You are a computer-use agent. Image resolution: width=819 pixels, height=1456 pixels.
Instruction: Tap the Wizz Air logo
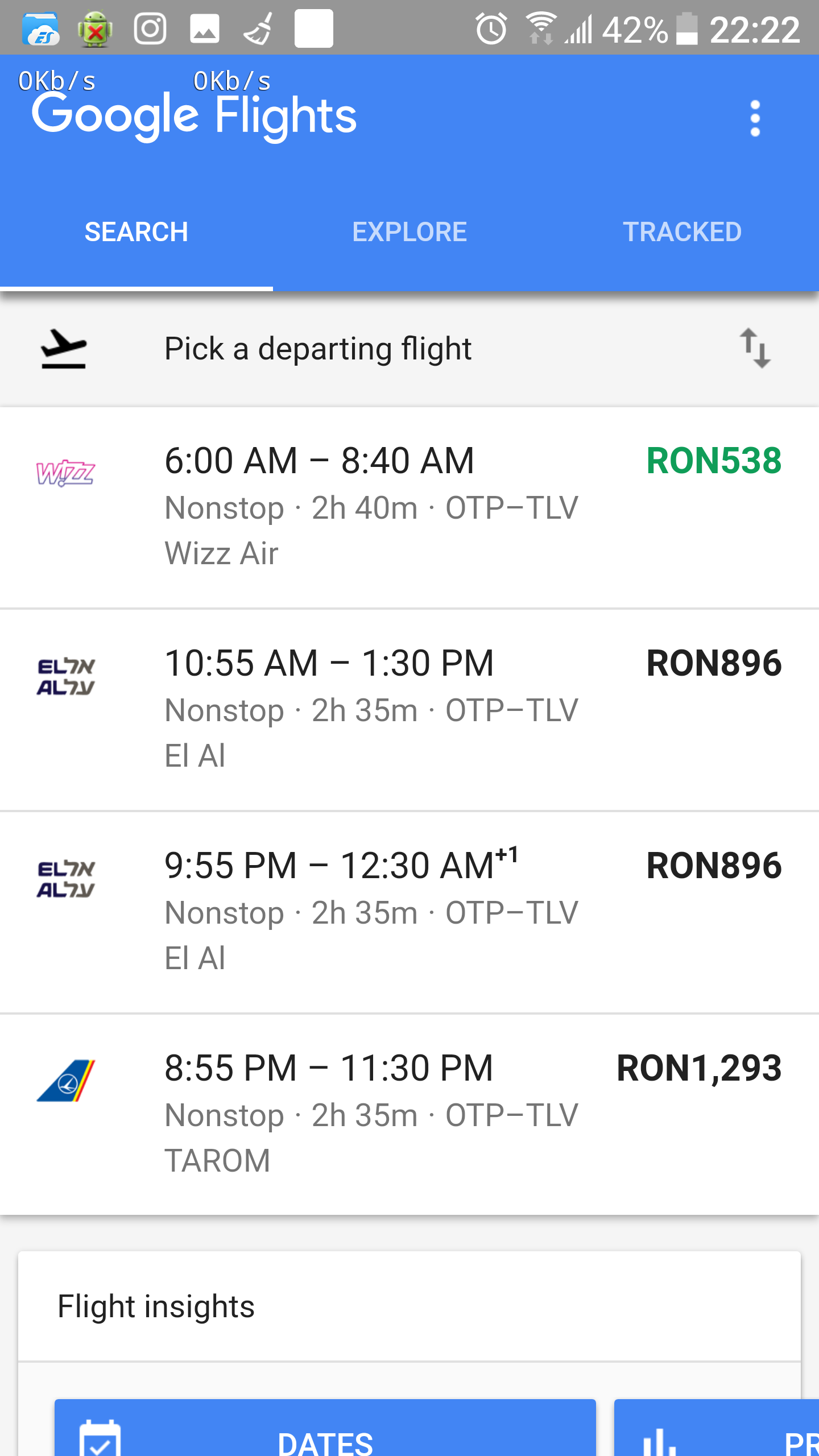coord(65,473)
